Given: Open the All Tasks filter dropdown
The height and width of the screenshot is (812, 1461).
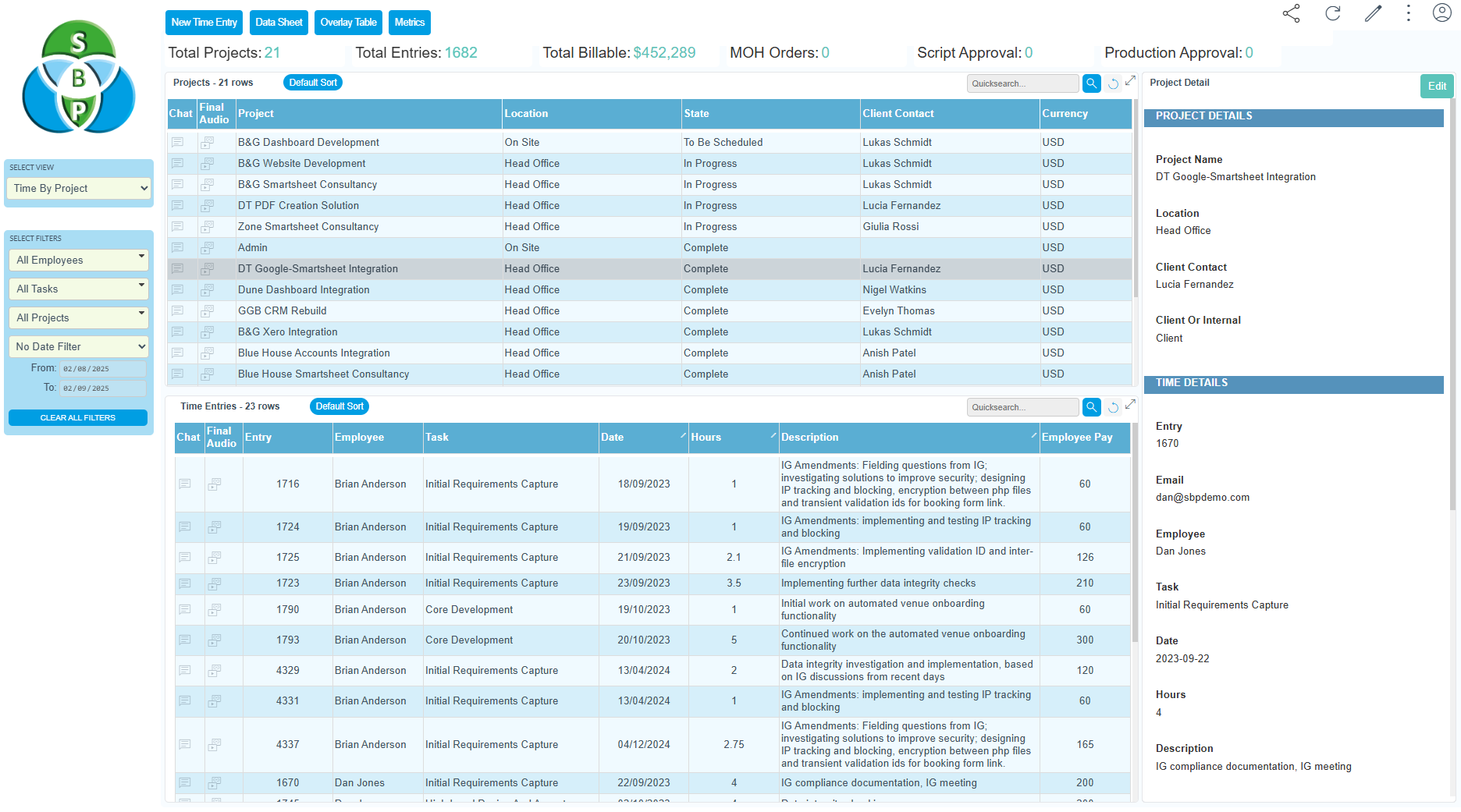Looking at the screenshot, I should coord(78,289).
